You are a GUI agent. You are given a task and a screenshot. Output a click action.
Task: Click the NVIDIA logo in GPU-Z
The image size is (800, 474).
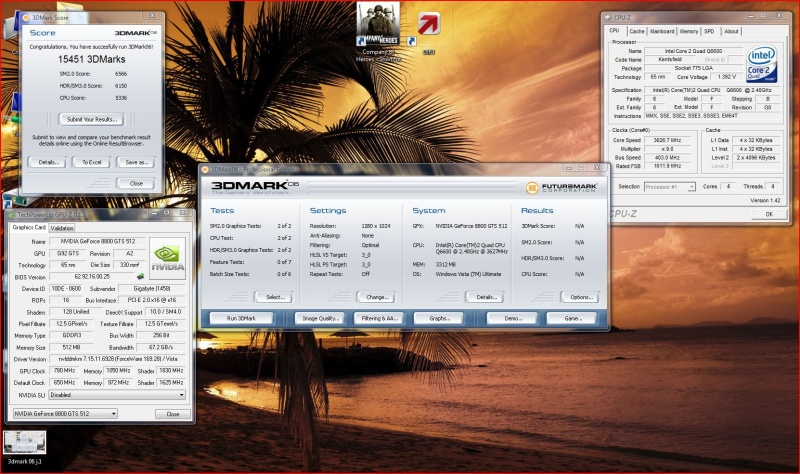coord(167,258)
